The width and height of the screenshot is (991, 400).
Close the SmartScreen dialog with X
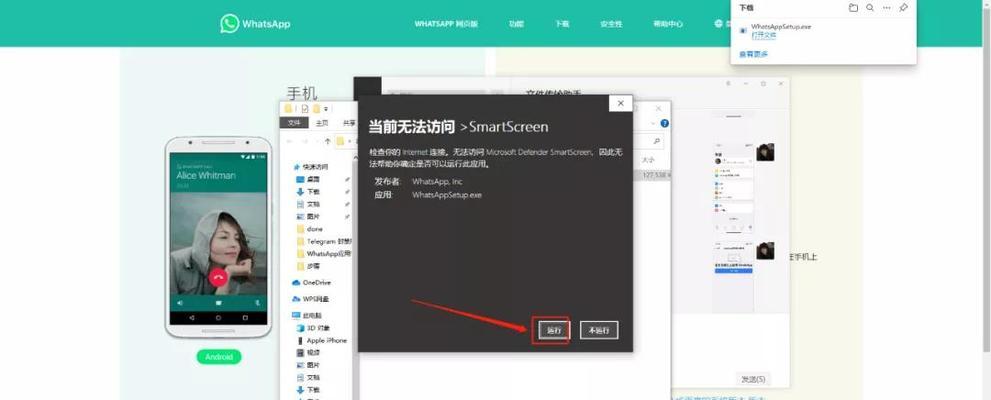(621, 103)
